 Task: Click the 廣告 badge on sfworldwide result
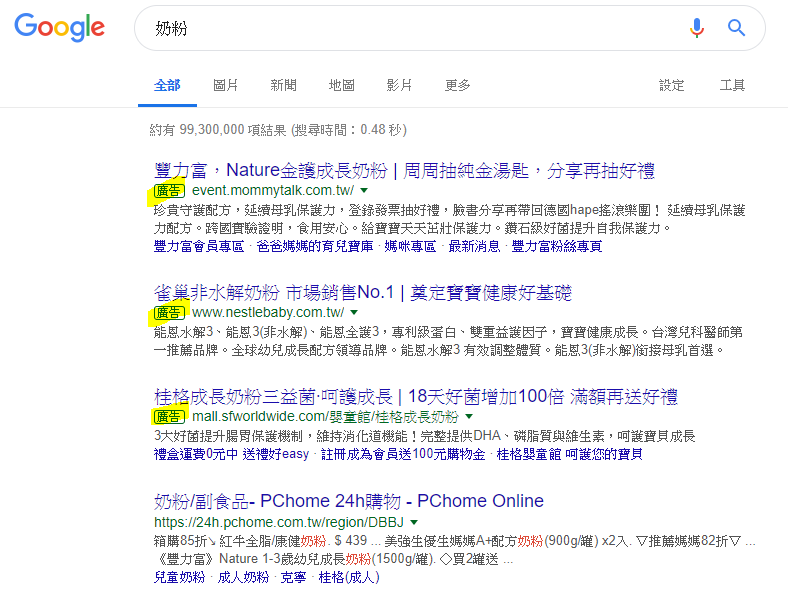point(169,417)
